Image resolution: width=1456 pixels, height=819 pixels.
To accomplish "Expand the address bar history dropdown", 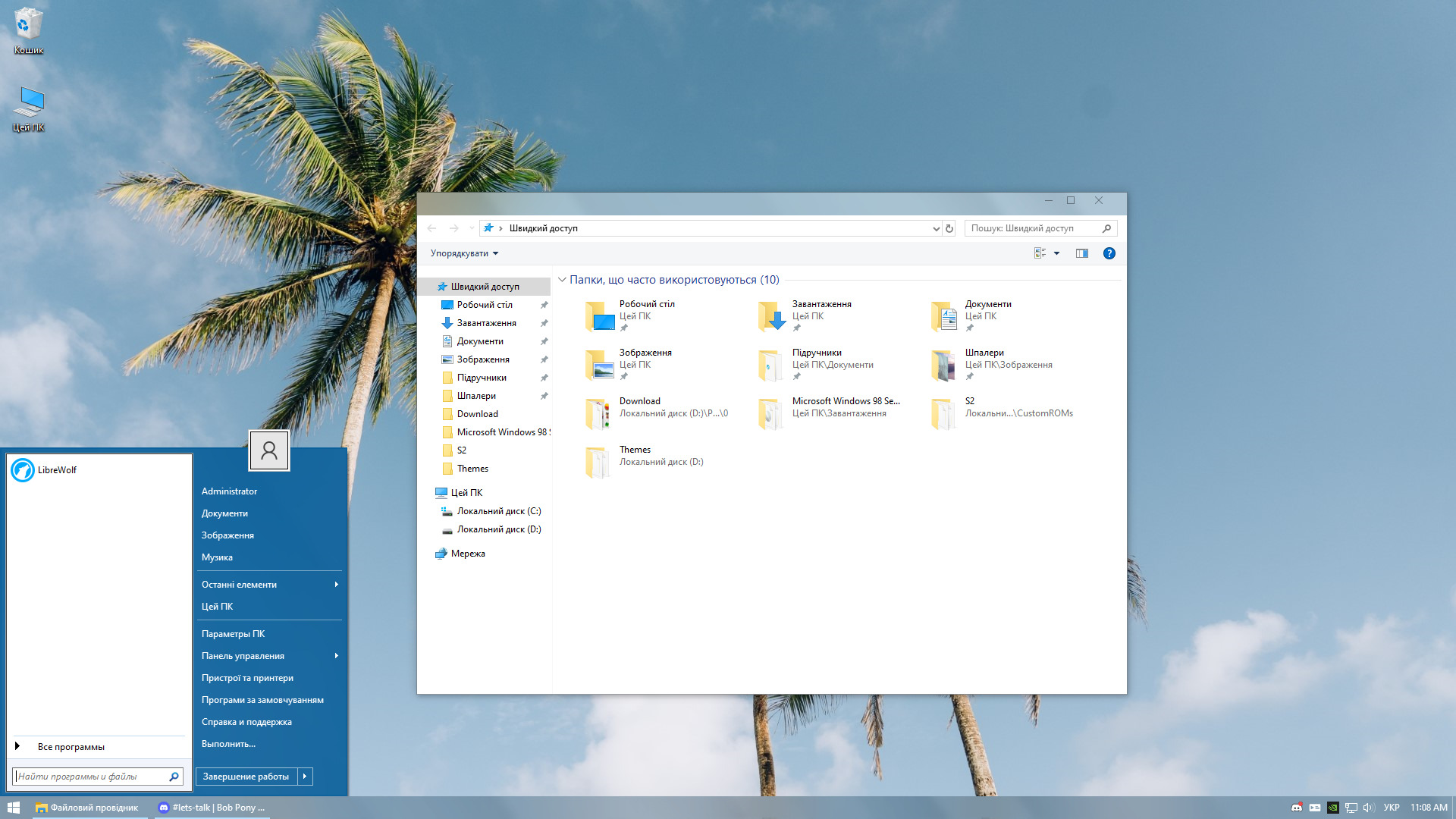I will [x=936, y=228].
